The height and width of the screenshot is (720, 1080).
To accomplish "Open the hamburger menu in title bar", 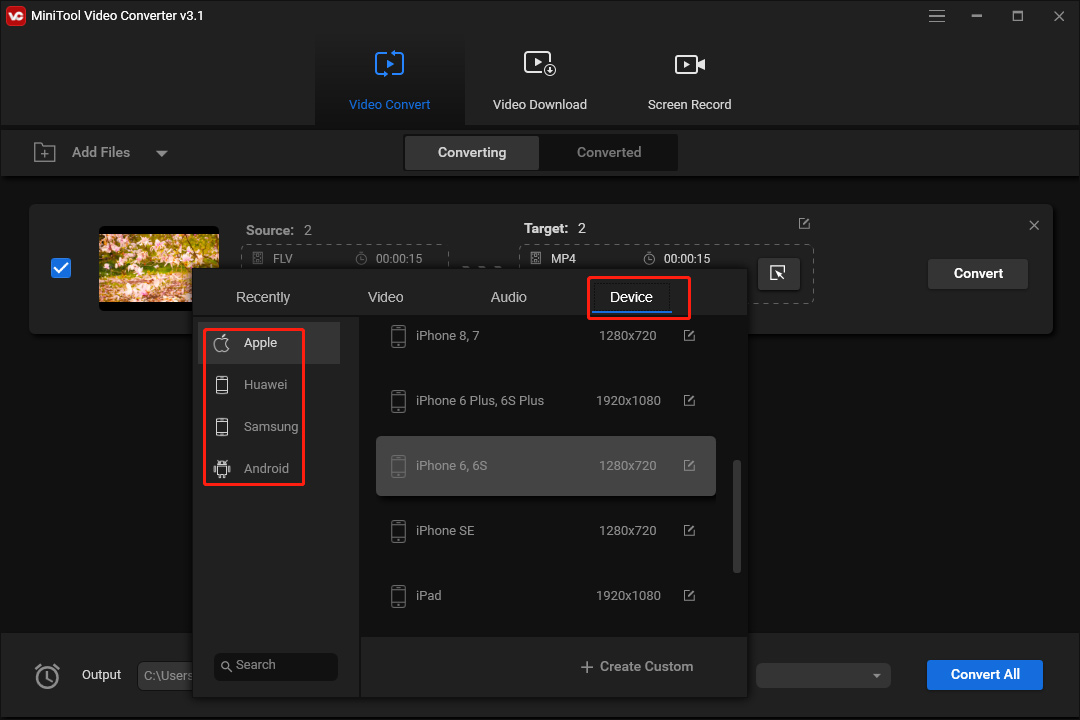I will point(936,16).
